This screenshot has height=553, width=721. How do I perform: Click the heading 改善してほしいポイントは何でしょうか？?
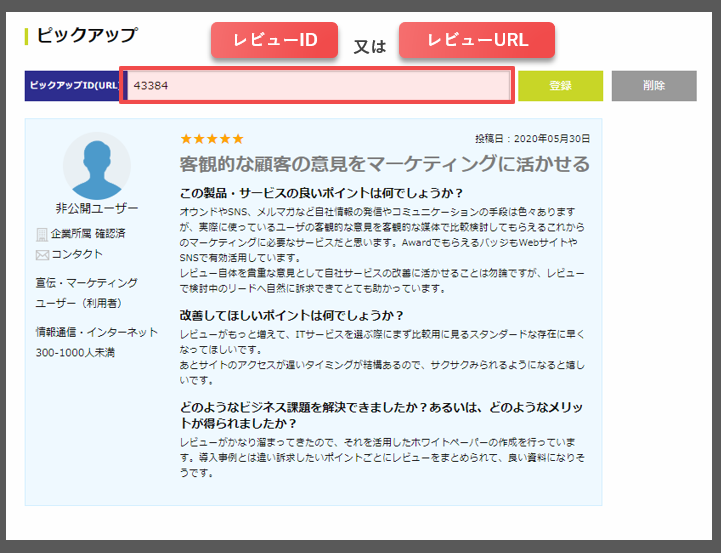[292, 316]
